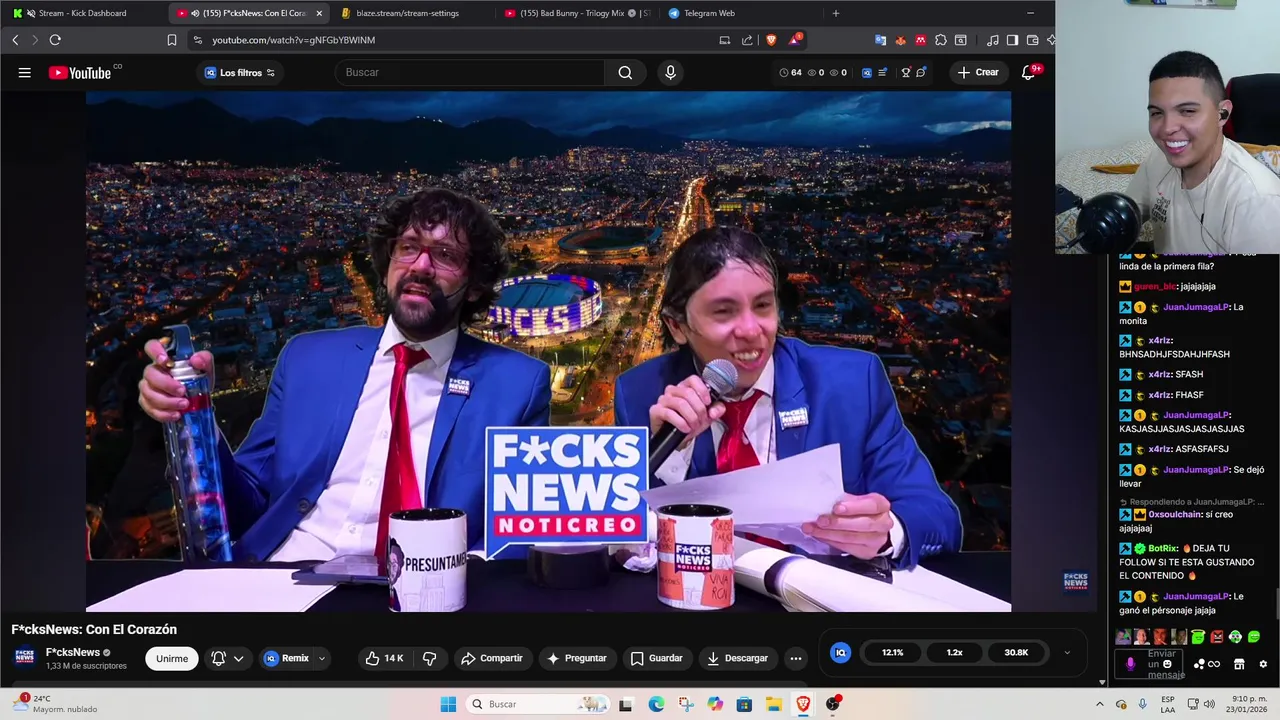The width and height of the screenshot is (1280, 720).
Task: Click the Brave Shields lion icon
Action: [771, 40]
